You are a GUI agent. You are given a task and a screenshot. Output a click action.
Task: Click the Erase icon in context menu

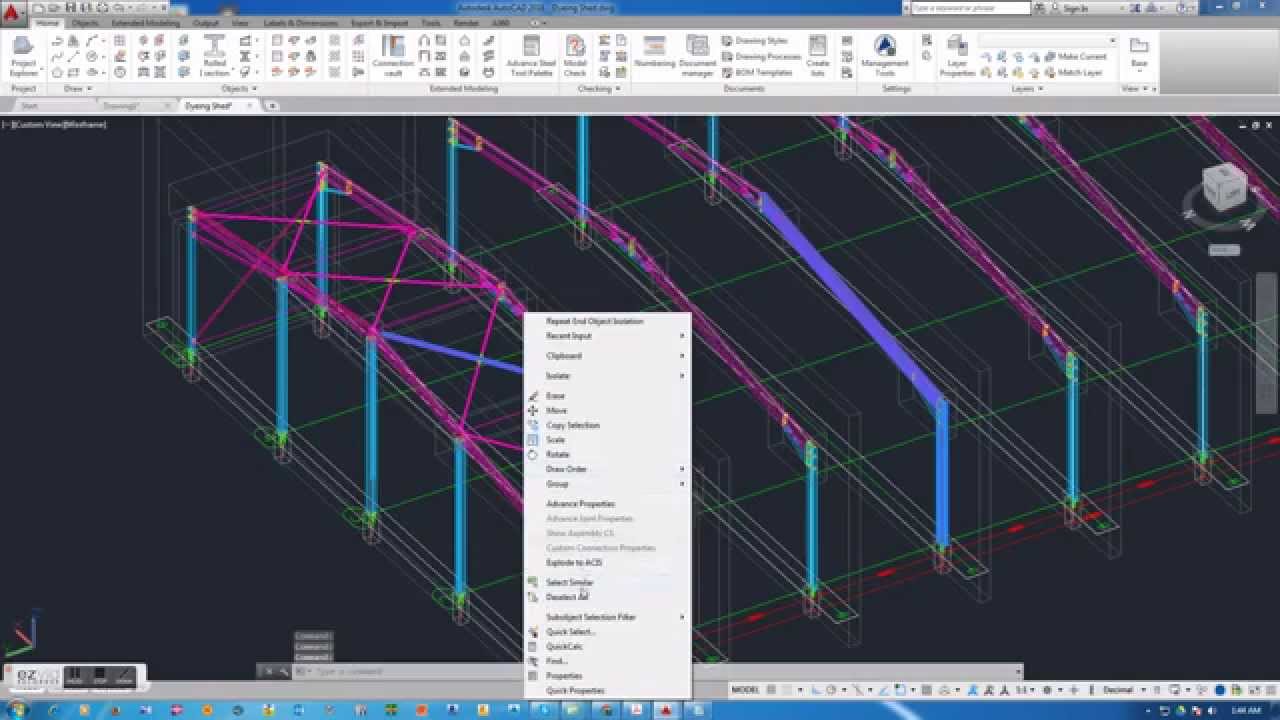533,396
